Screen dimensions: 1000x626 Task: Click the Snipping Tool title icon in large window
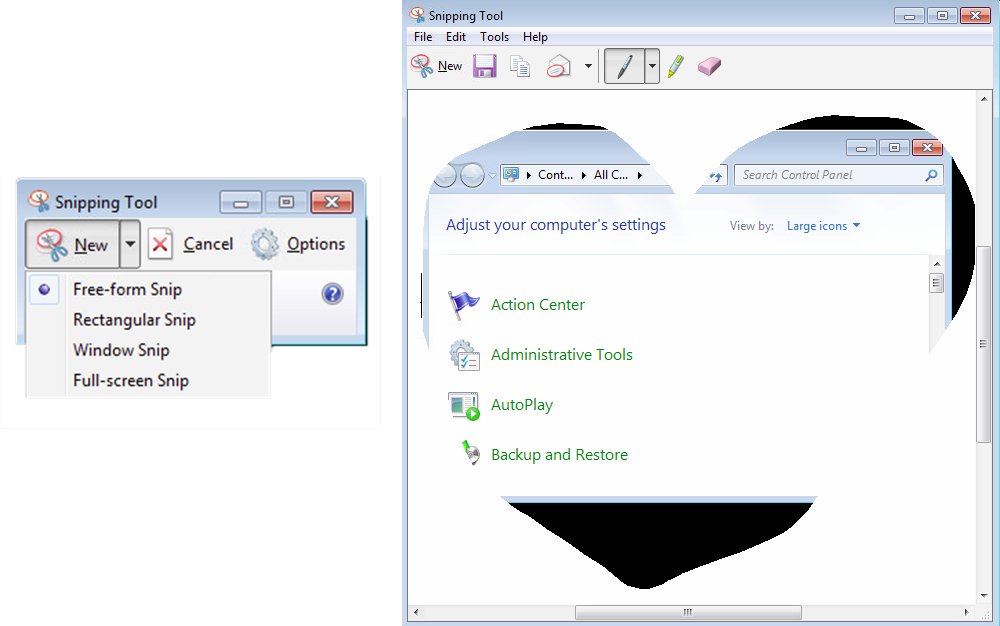[418, 14]
